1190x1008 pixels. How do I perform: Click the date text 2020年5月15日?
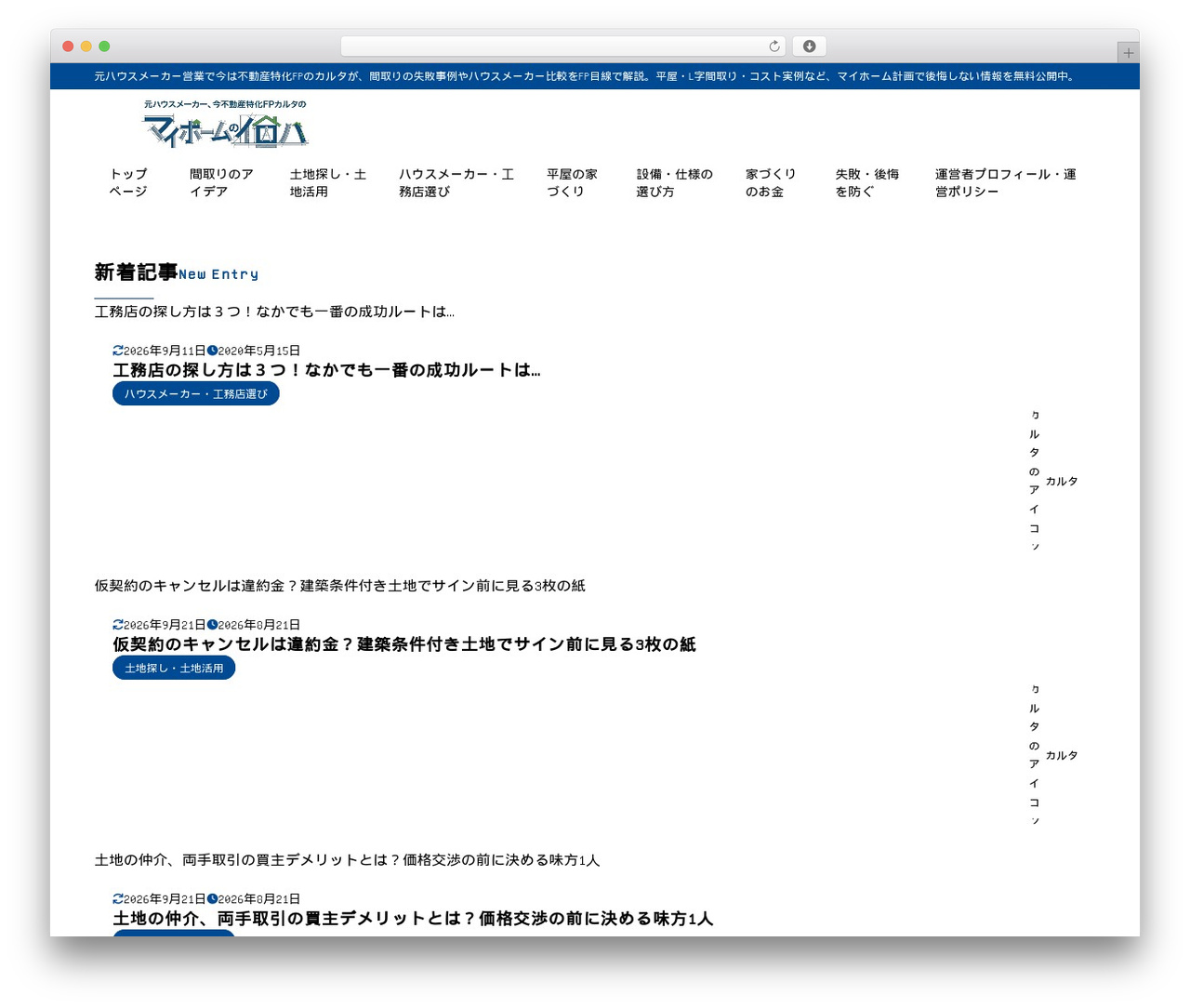[259, 351]
